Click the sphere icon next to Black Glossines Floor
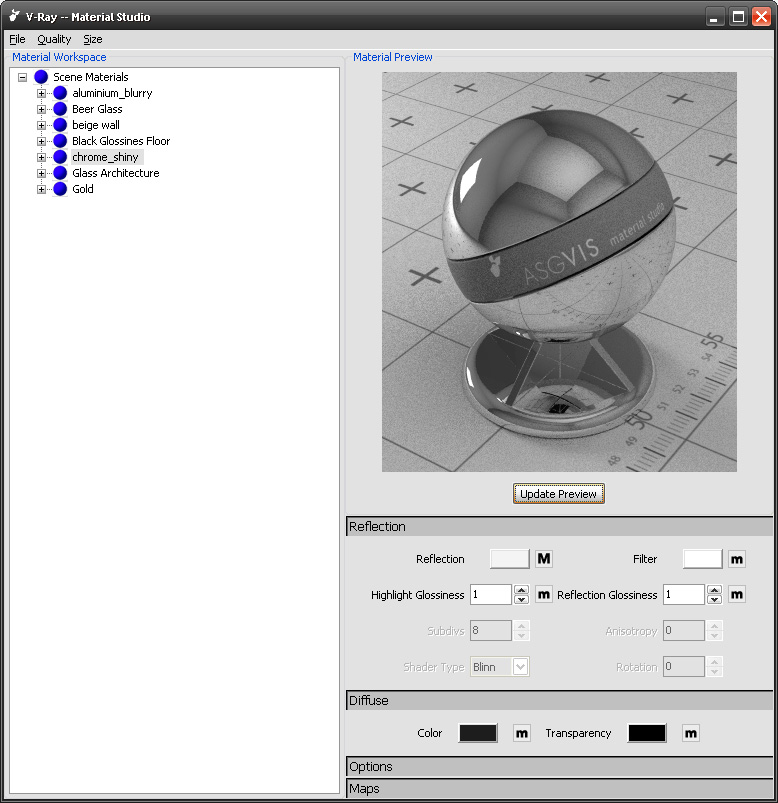This screenshot has height=803, width=778. pos(60,141)
